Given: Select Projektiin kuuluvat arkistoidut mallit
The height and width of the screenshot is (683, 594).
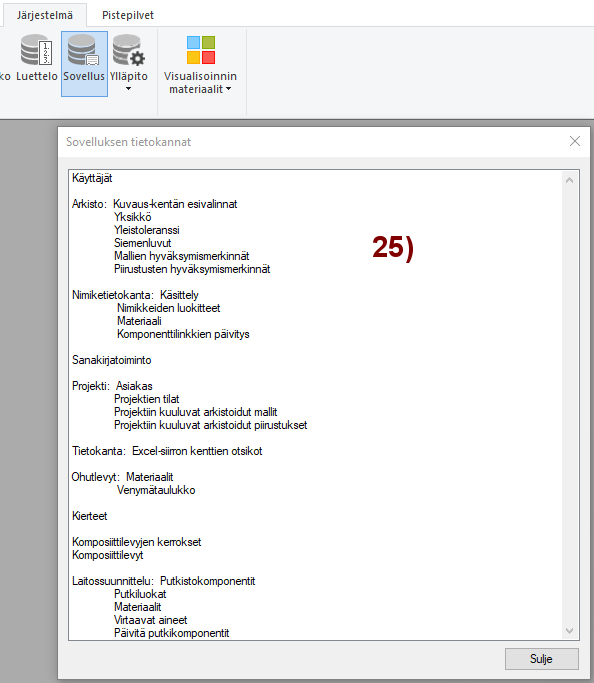Looking at the screenshot, I should click(x=196, y=412).
